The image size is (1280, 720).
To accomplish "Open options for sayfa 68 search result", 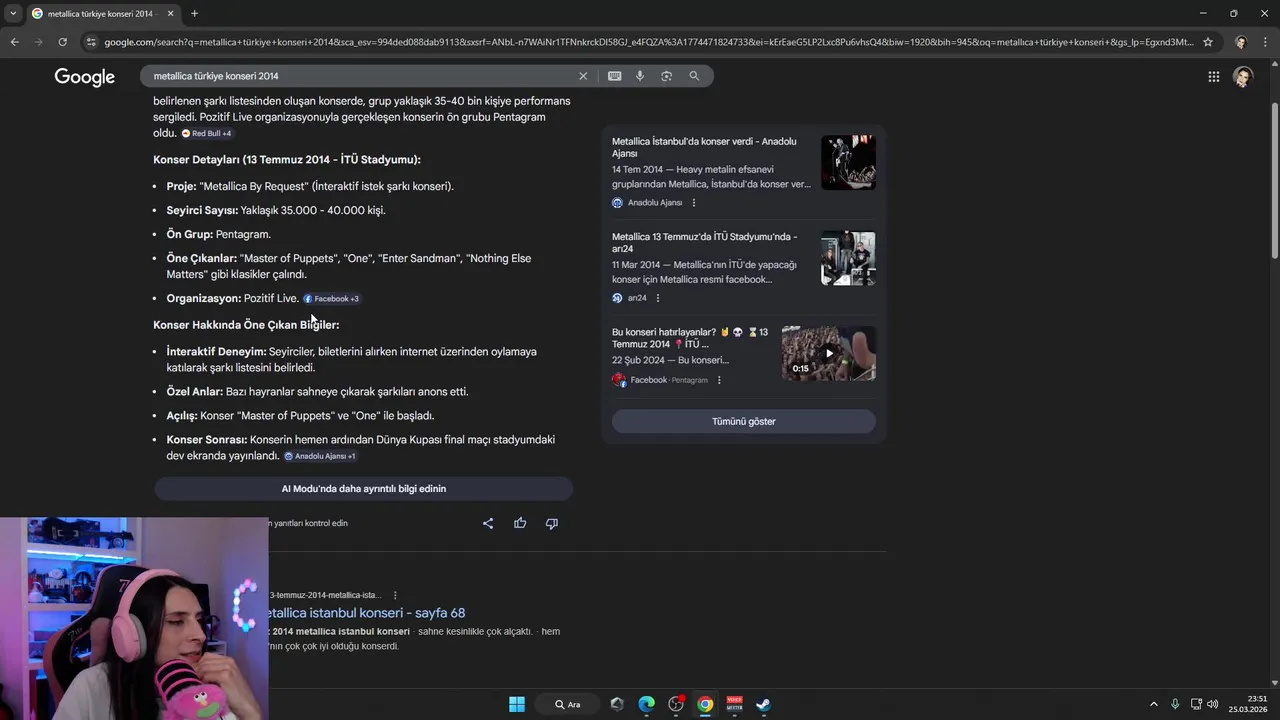I will 395,595.
